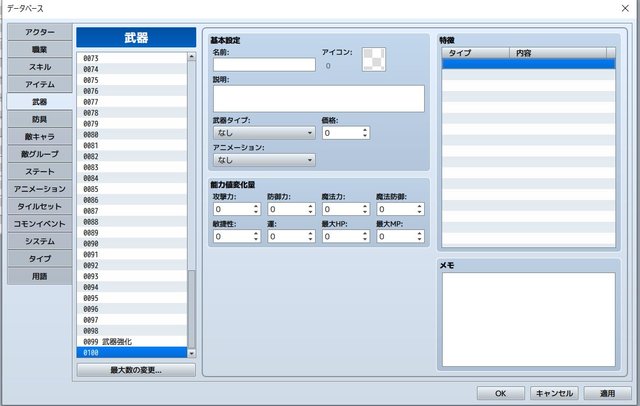Select weapon entry 0100
Screen dimensions: 640x406
[x=132, y=353]
